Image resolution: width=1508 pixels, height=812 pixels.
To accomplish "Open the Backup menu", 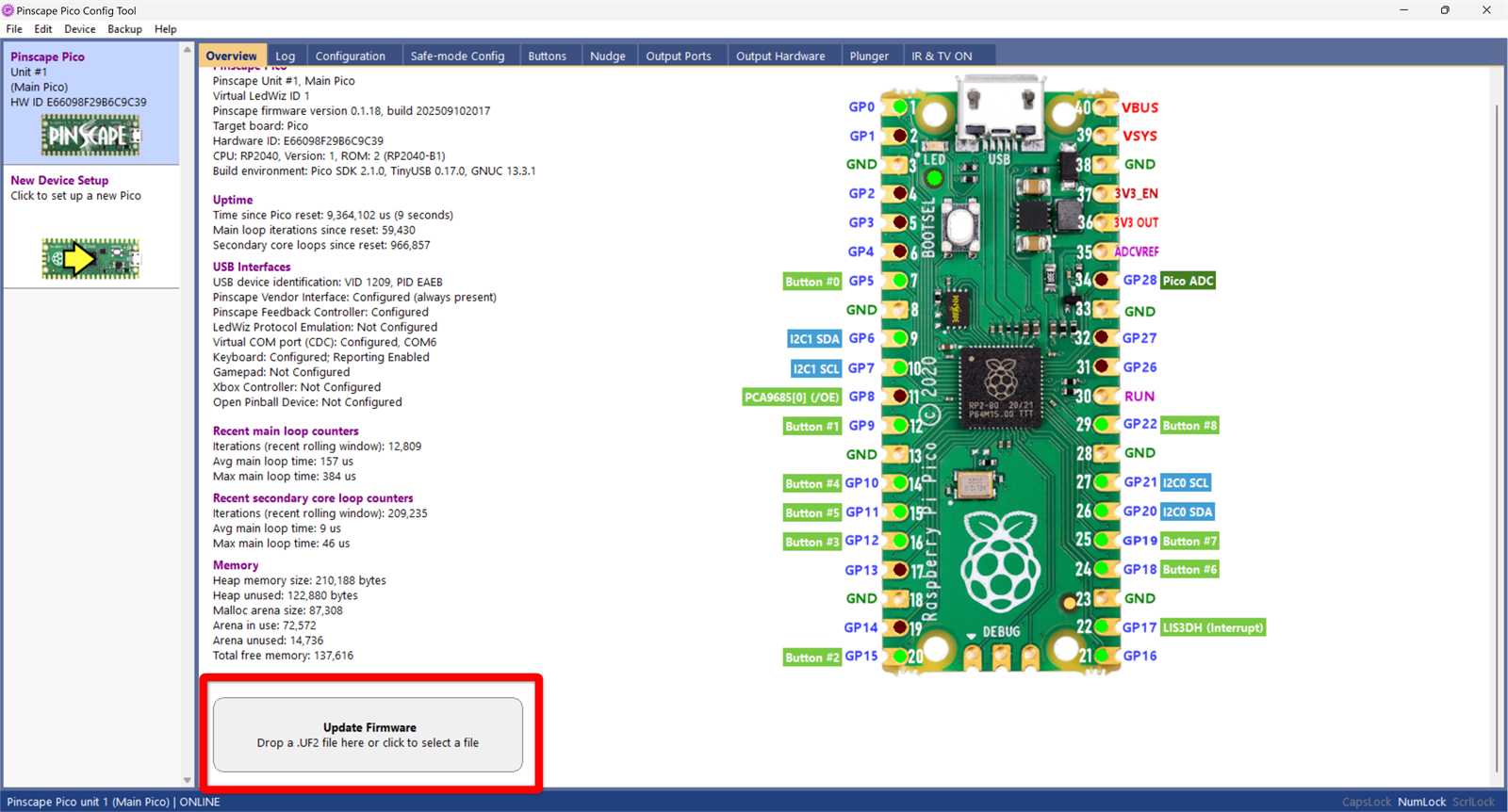I will point(124,29).
